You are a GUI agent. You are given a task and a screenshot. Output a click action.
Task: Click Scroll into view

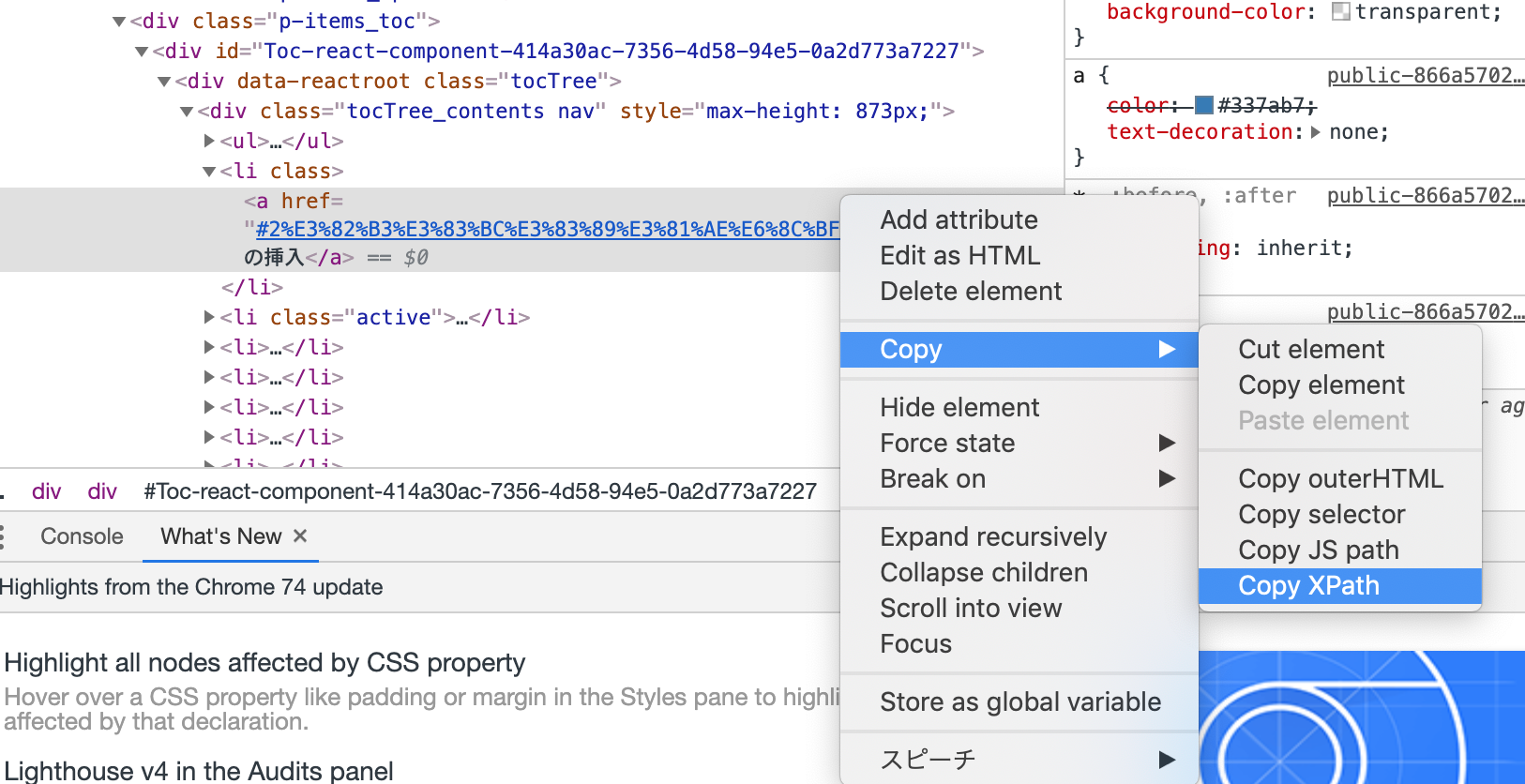1019,608
